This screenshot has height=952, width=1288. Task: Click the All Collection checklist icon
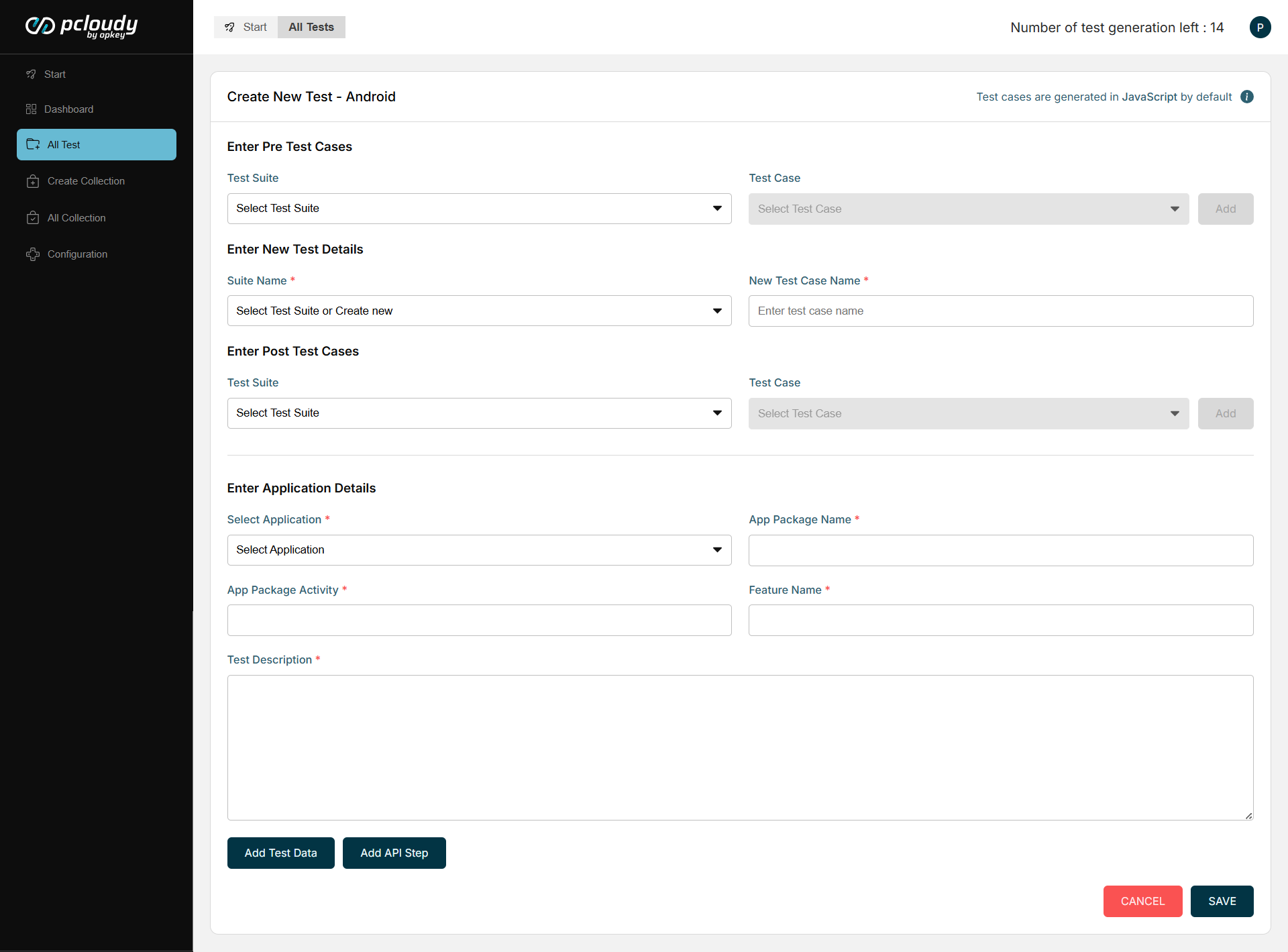point(33,218)
